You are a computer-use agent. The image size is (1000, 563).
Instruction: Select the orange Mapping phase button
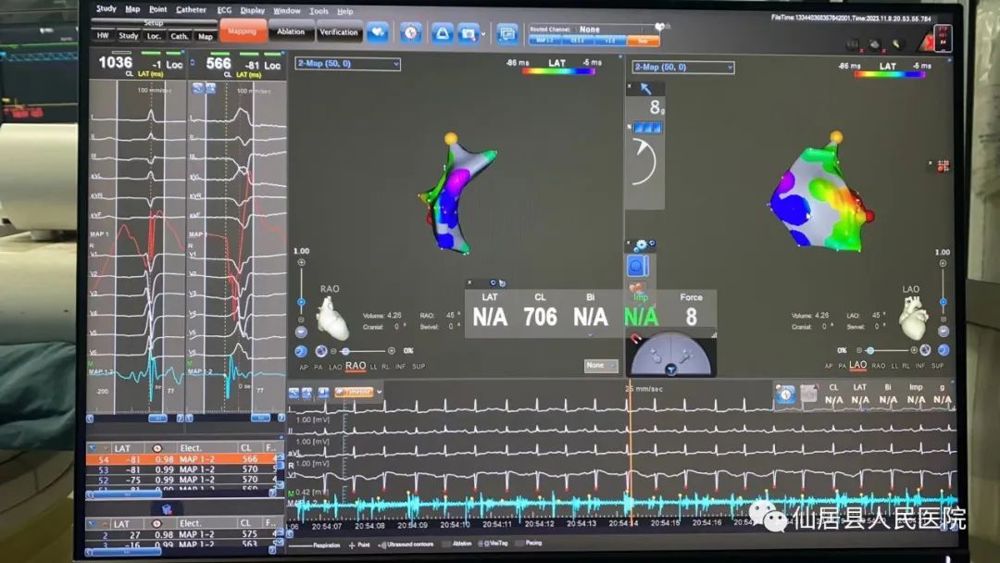(242, 31)
